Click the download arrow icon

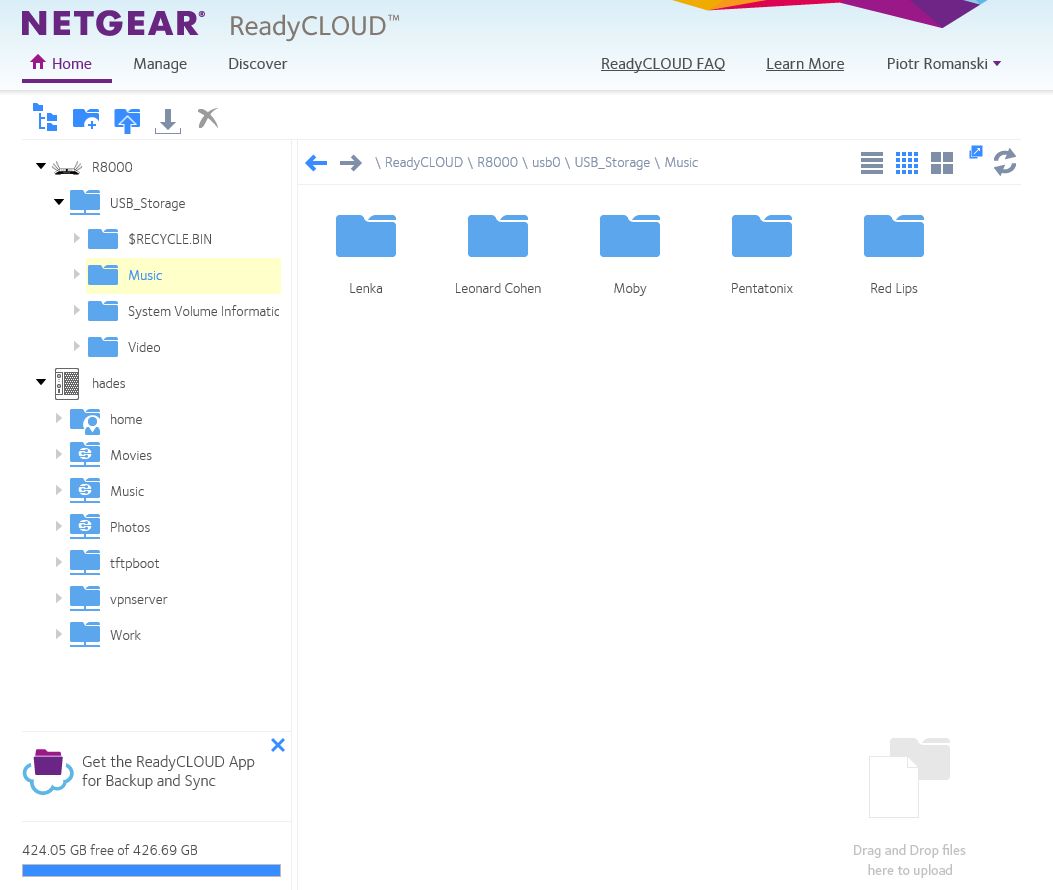point(168,121)
